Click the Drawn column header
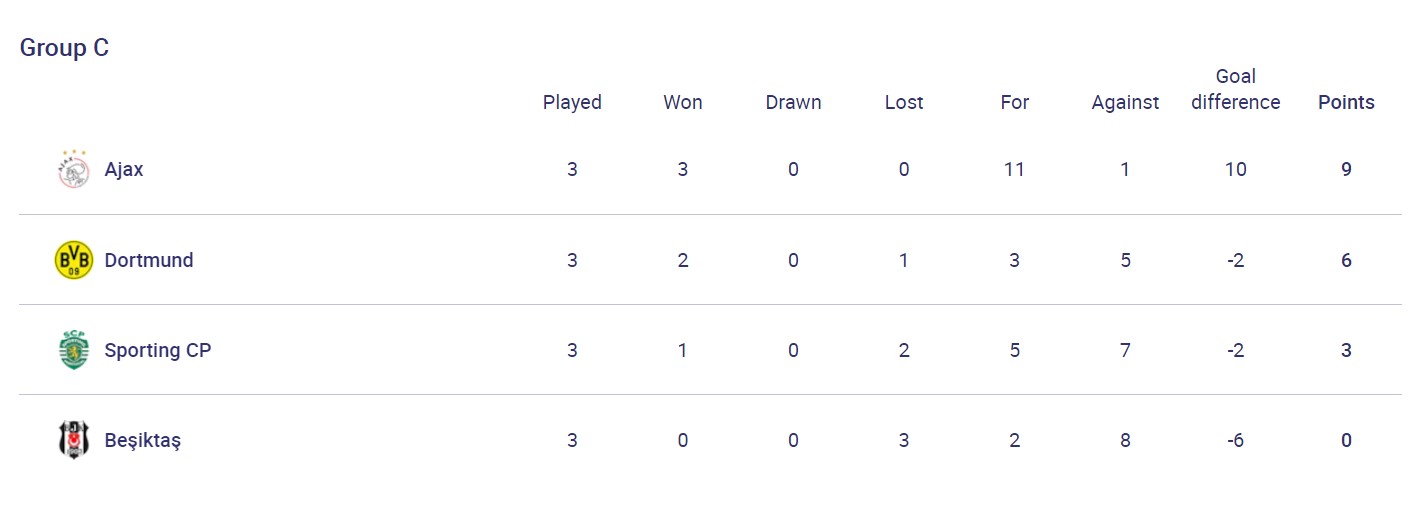Image resolution: width=1419 pixels, height=505 pixels. 793,102
